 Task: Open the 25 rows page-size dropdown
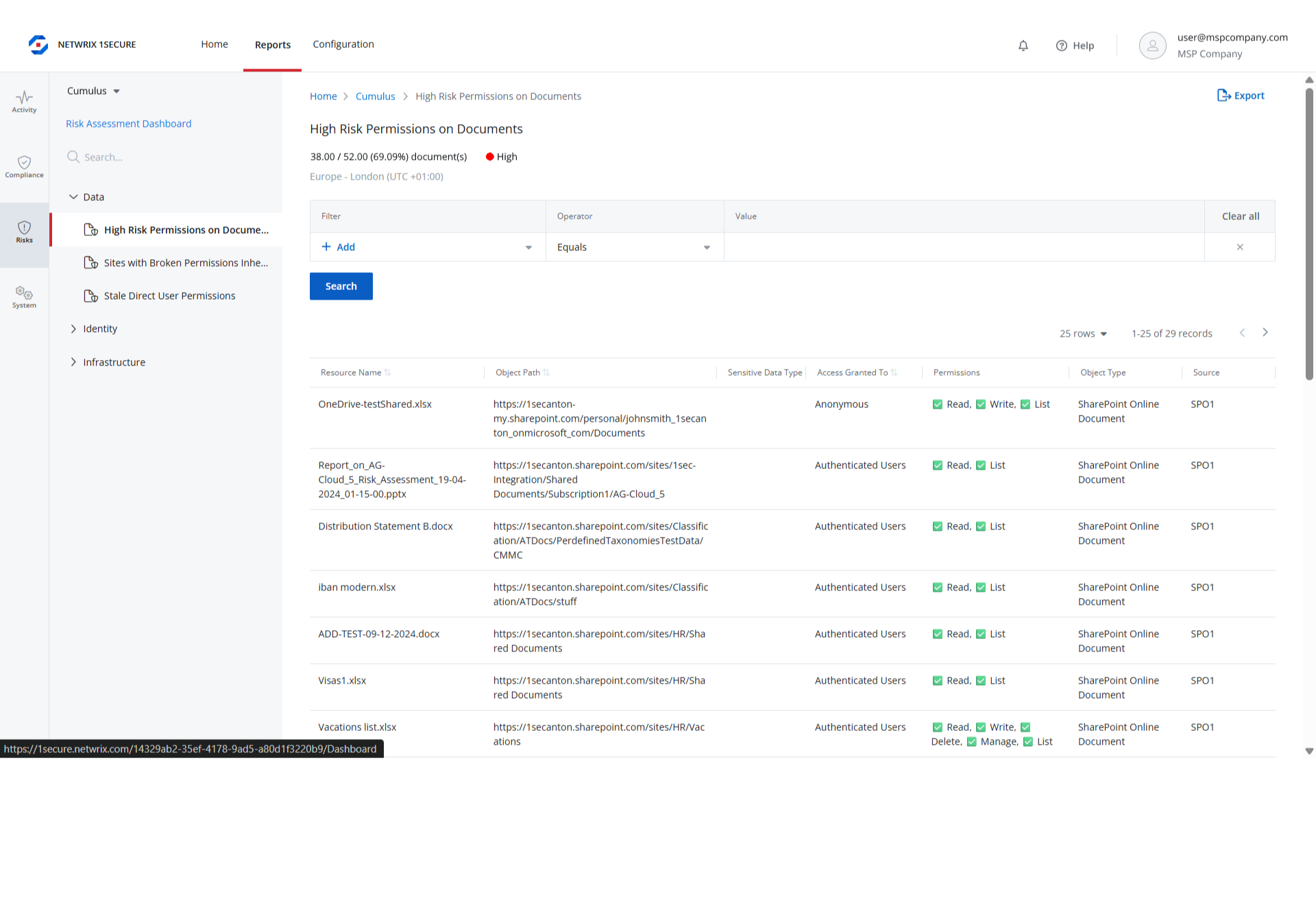point(1083,333)
